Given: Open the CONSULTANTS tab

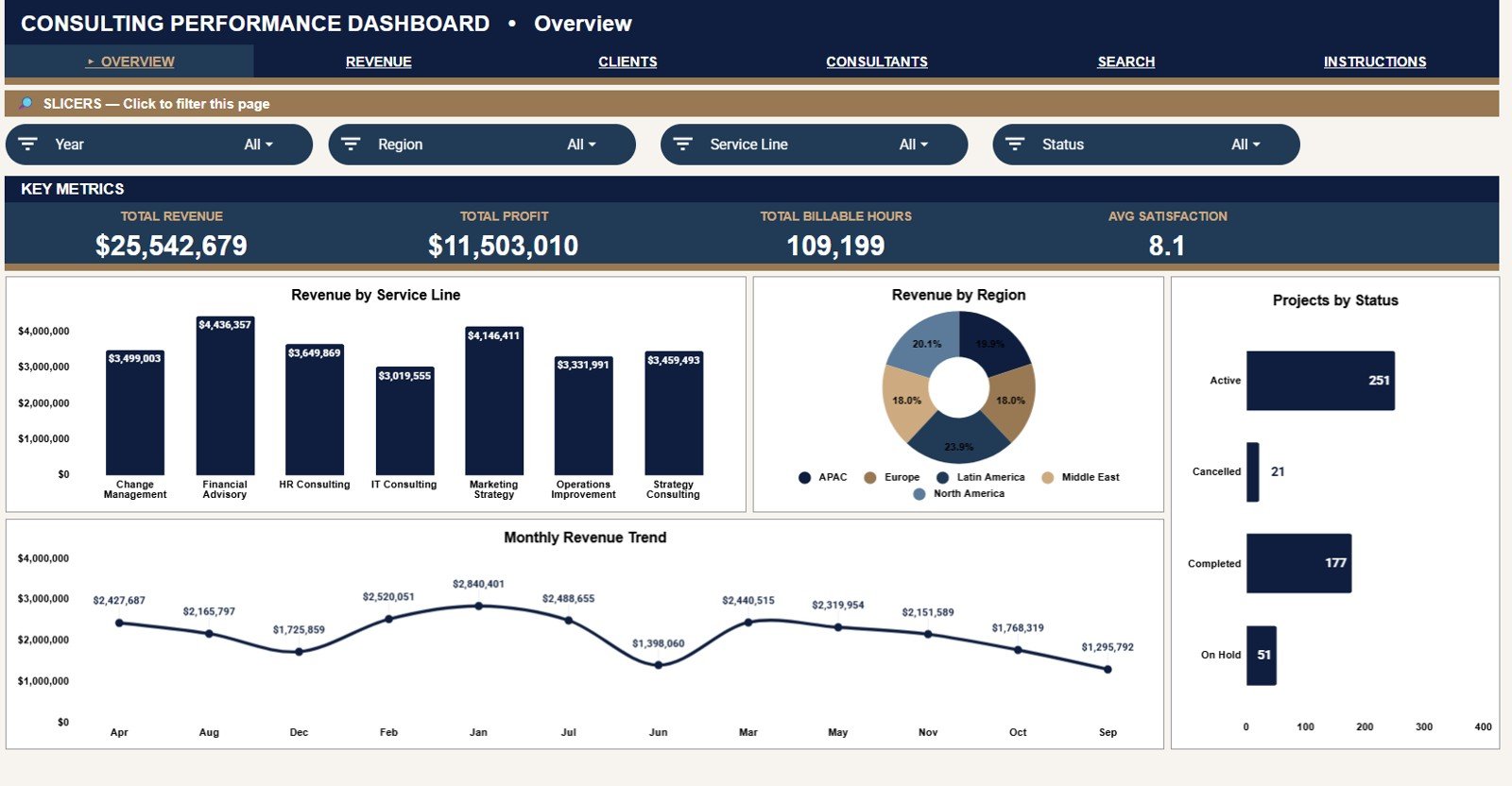Looking at the screenshot, I should point(877,61).
